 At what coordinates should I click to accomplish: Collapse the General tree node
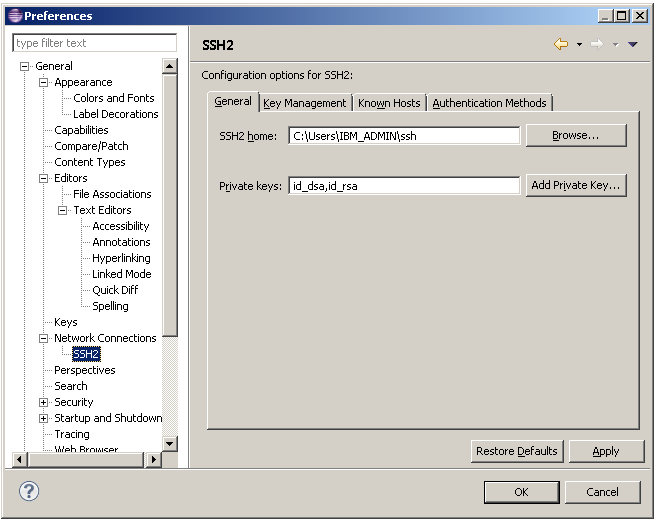pos(25,66)
